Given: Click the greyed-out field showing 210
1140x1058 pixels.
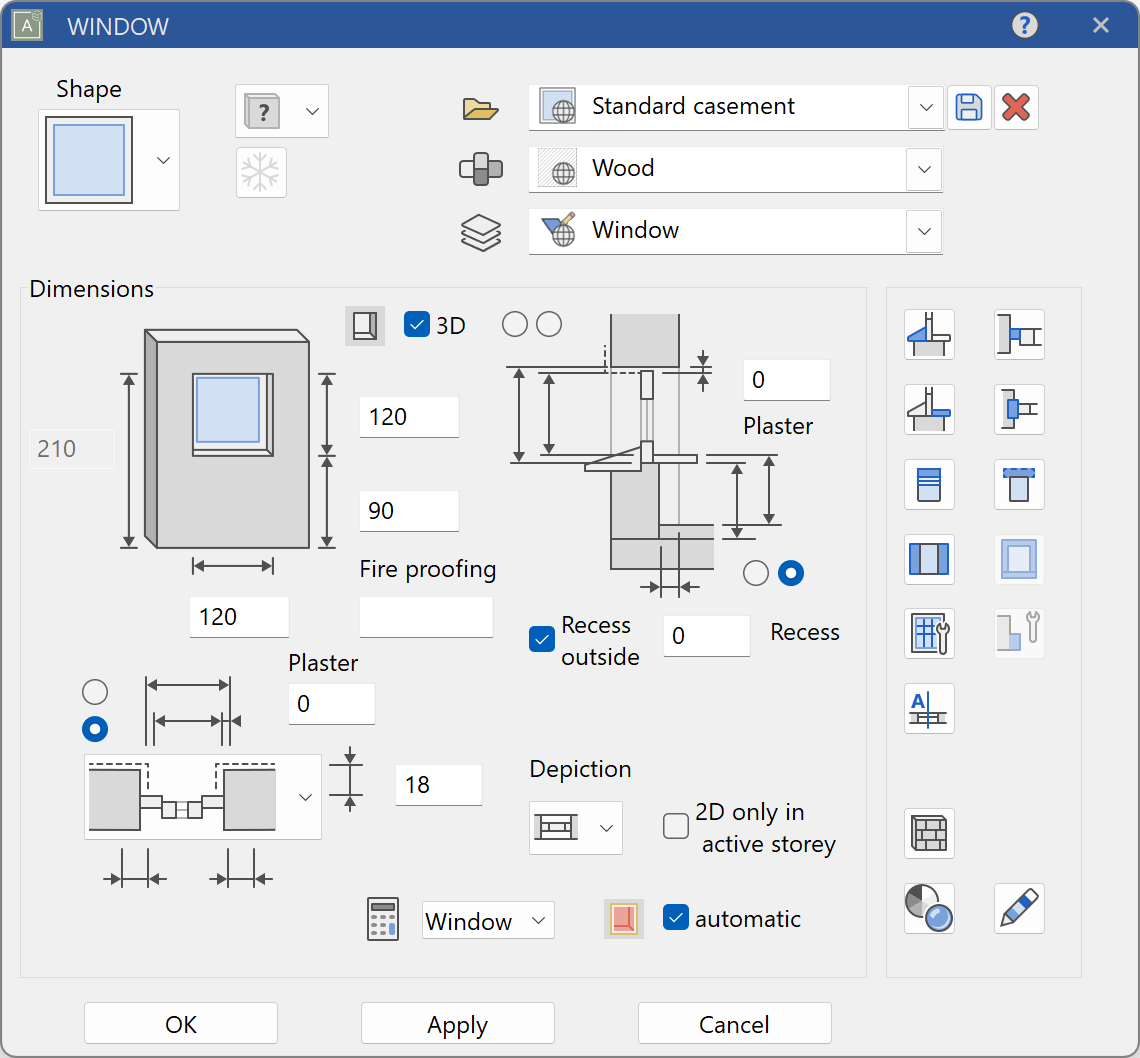Looking at the screenshot, I should click(71, 449).
